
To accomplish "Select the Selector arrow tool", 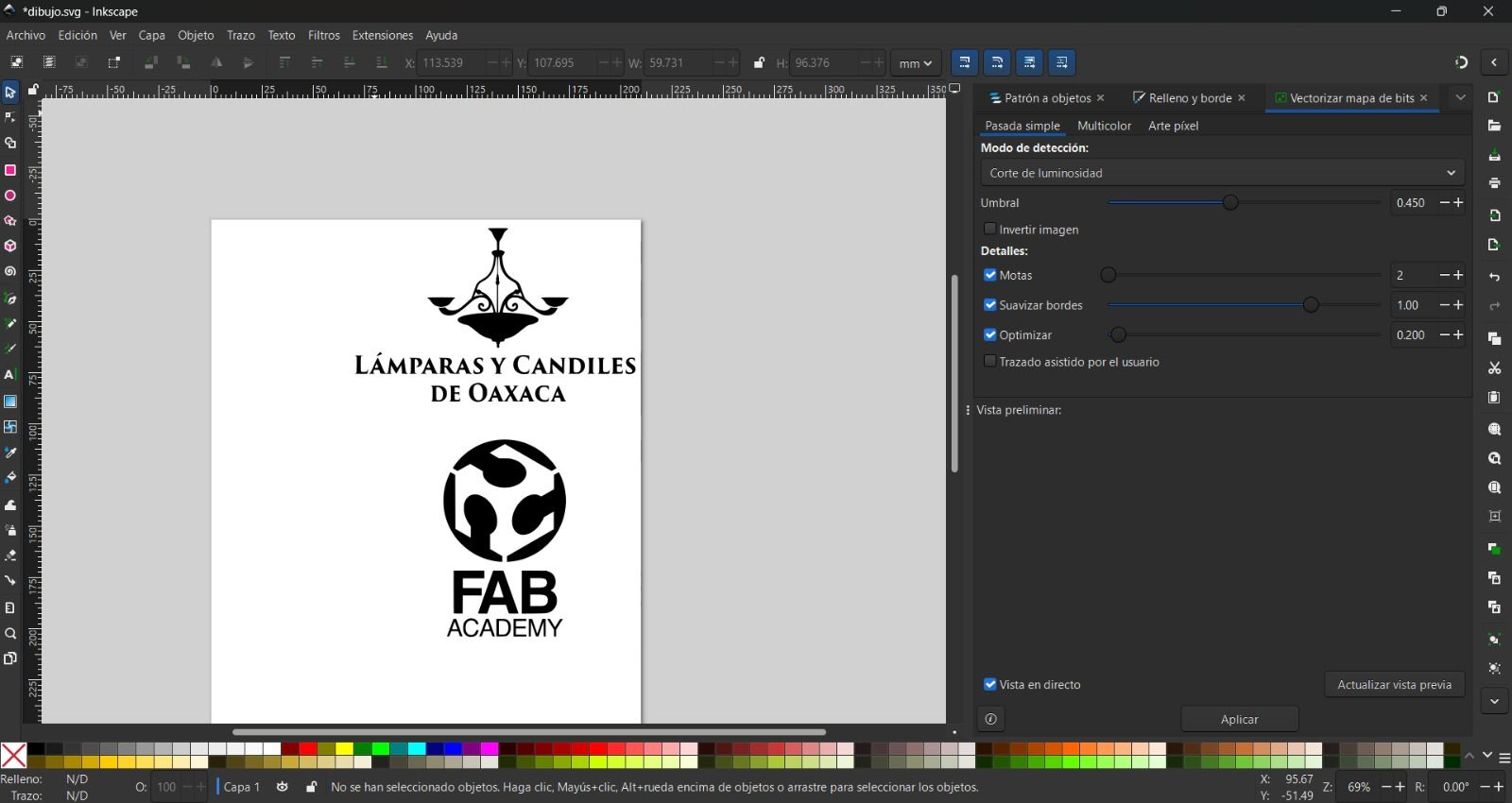I will pyautogui.click(x=10, y=93).
